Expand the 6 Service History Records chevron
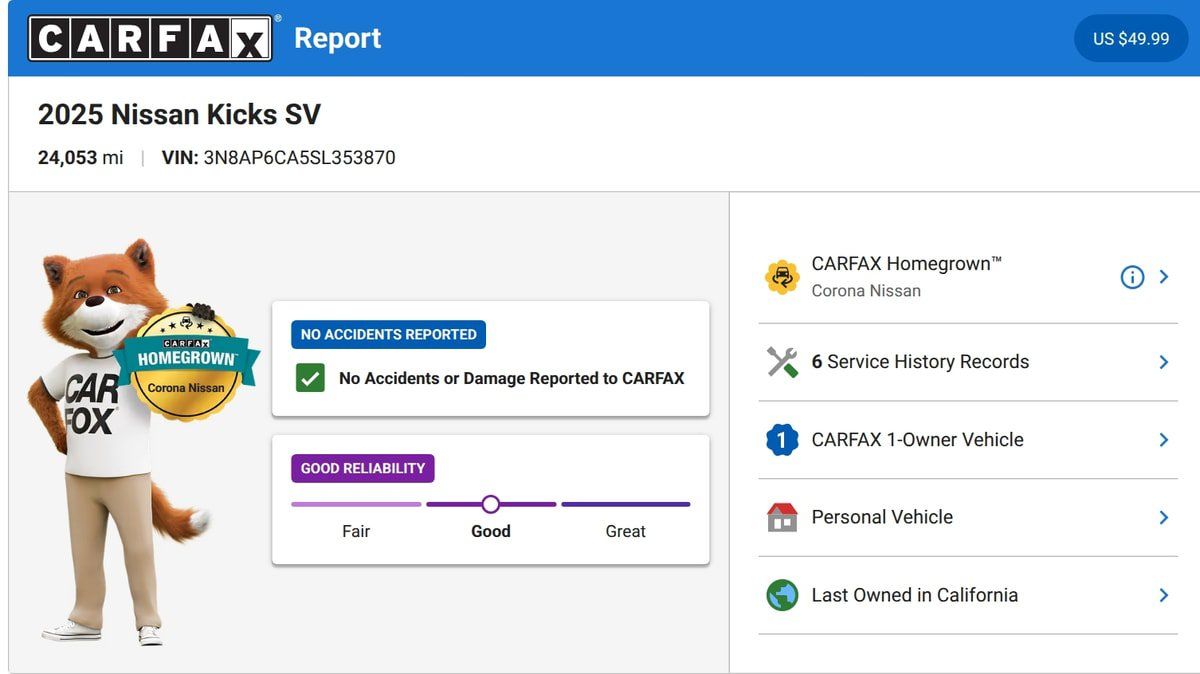The height and width of the screenshot is (674, 1200). click(1164, 362)
